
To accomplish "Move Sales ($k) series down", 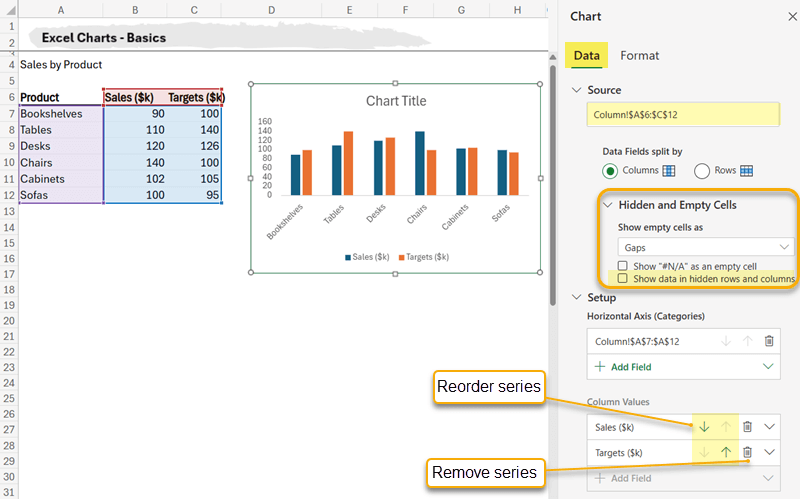I will (704, 427).
